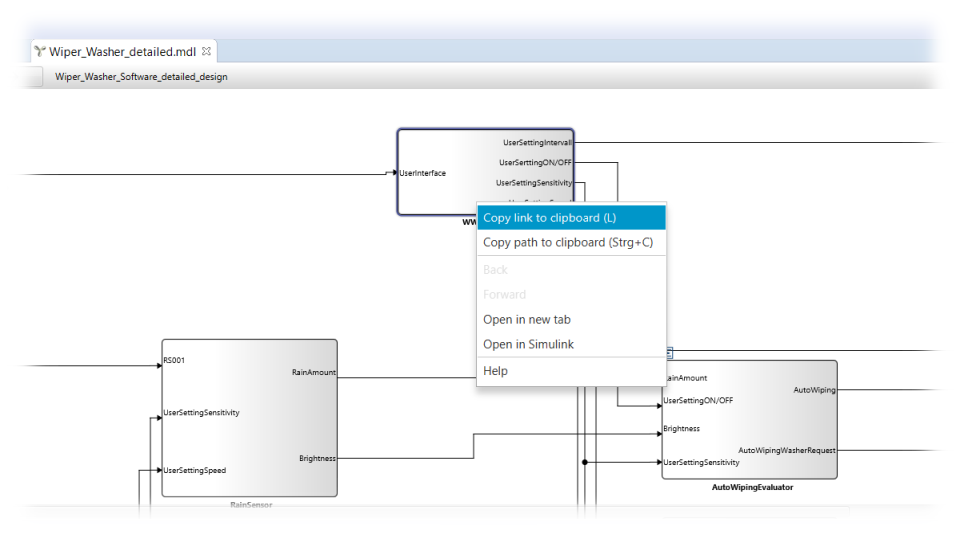Viewport: 964px width, 534px height.
Task: Click the RainAmount output port of RainSensor
Action: 314,372
